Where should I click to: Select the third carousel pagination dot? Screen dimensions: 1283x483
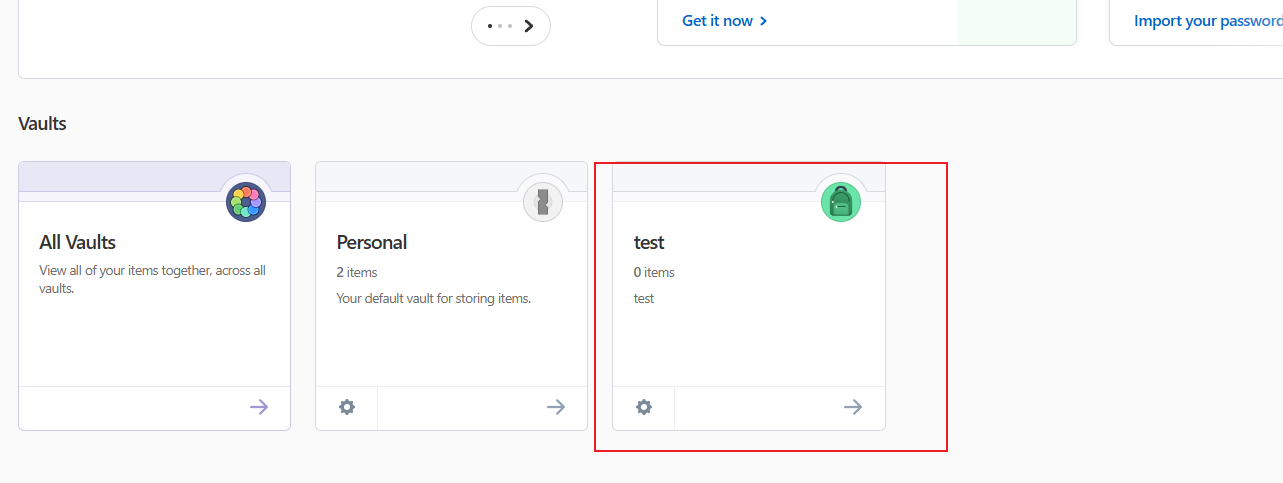510,26
